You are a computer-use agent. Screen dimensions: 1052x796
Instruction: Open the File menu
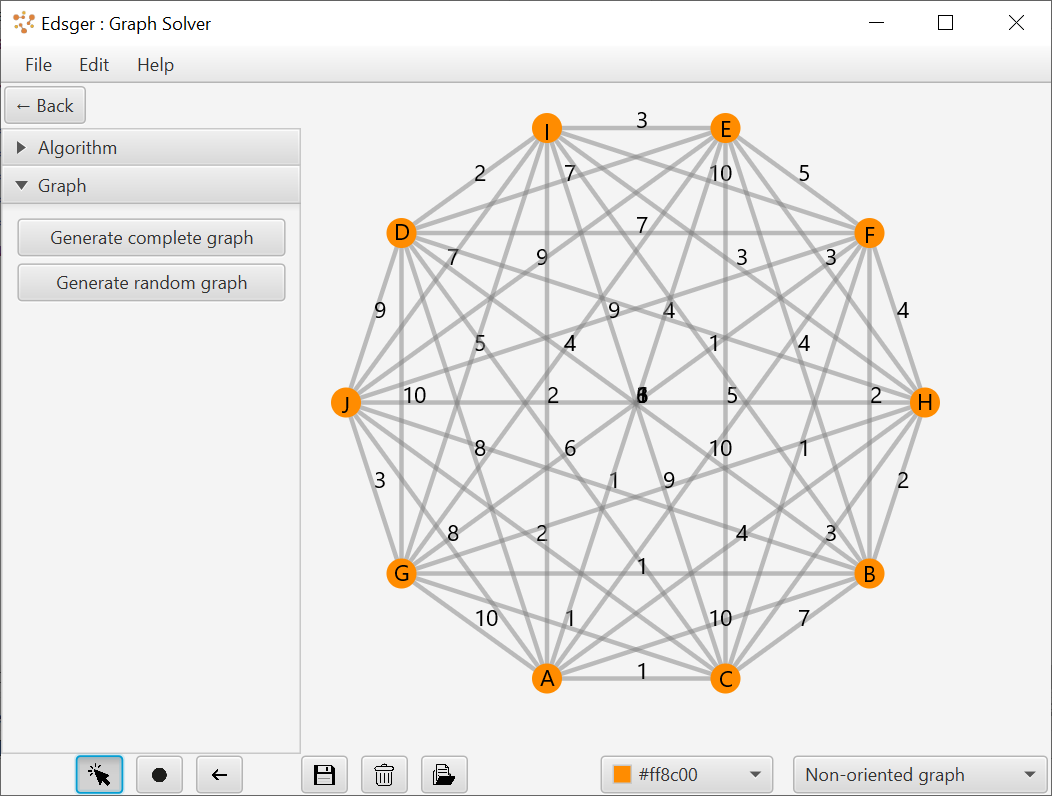38,64
